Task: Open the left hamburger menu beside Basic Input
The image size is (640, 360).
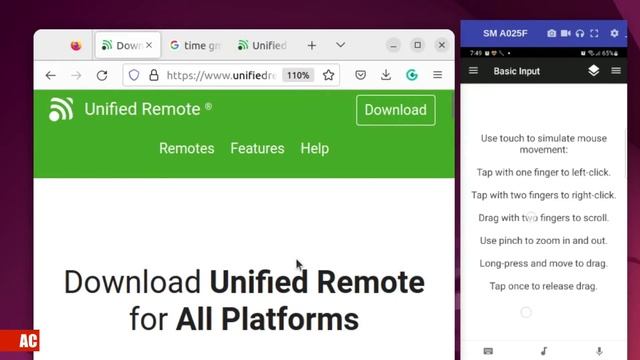Action: coord(473,71)
